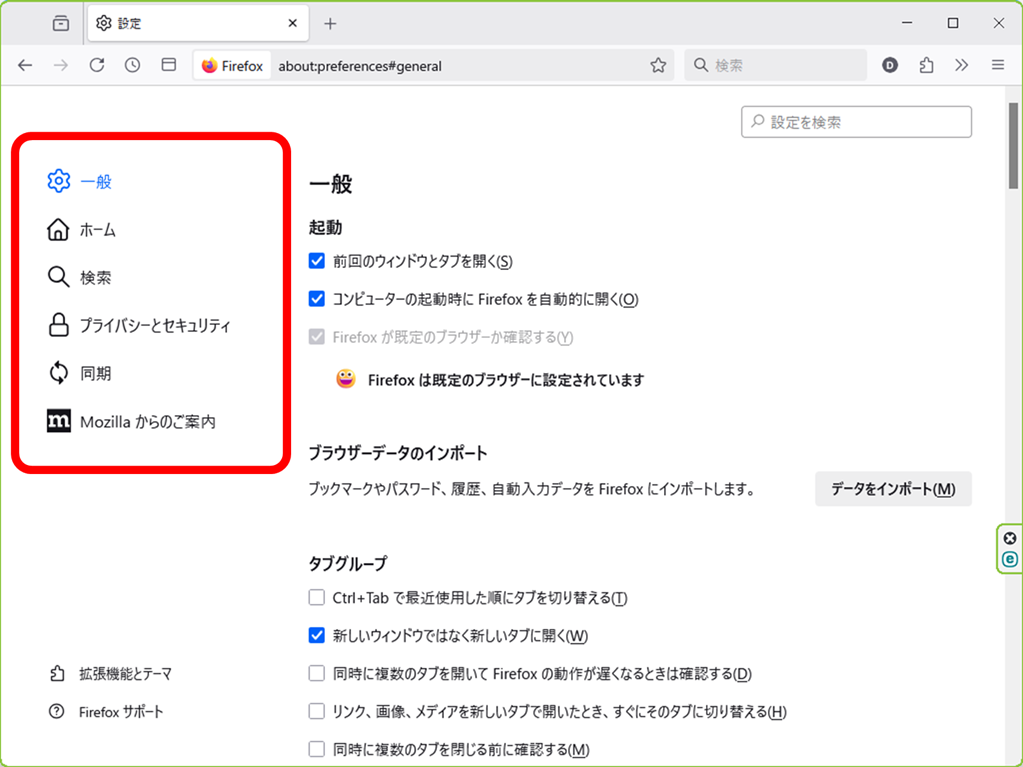The height and width of the screenshot is (767, 1023).
Task: Enable Ctrl+Tab で最近使用した順にタブを切り替える
Action: (316, 597)
